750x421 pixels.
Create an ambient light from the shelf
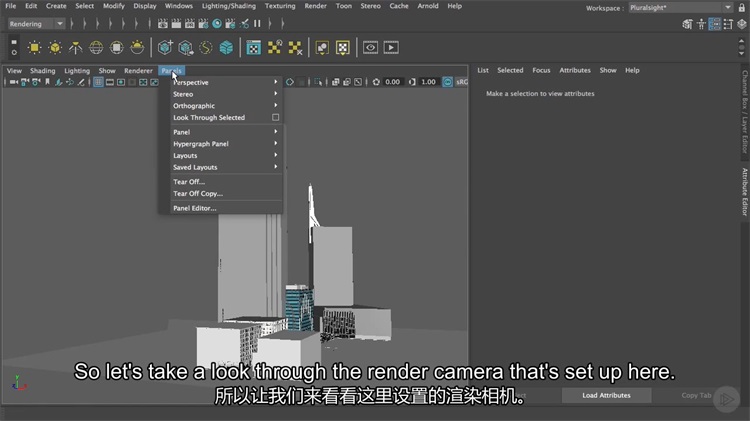pyautogui.click(x=34, y=47)
